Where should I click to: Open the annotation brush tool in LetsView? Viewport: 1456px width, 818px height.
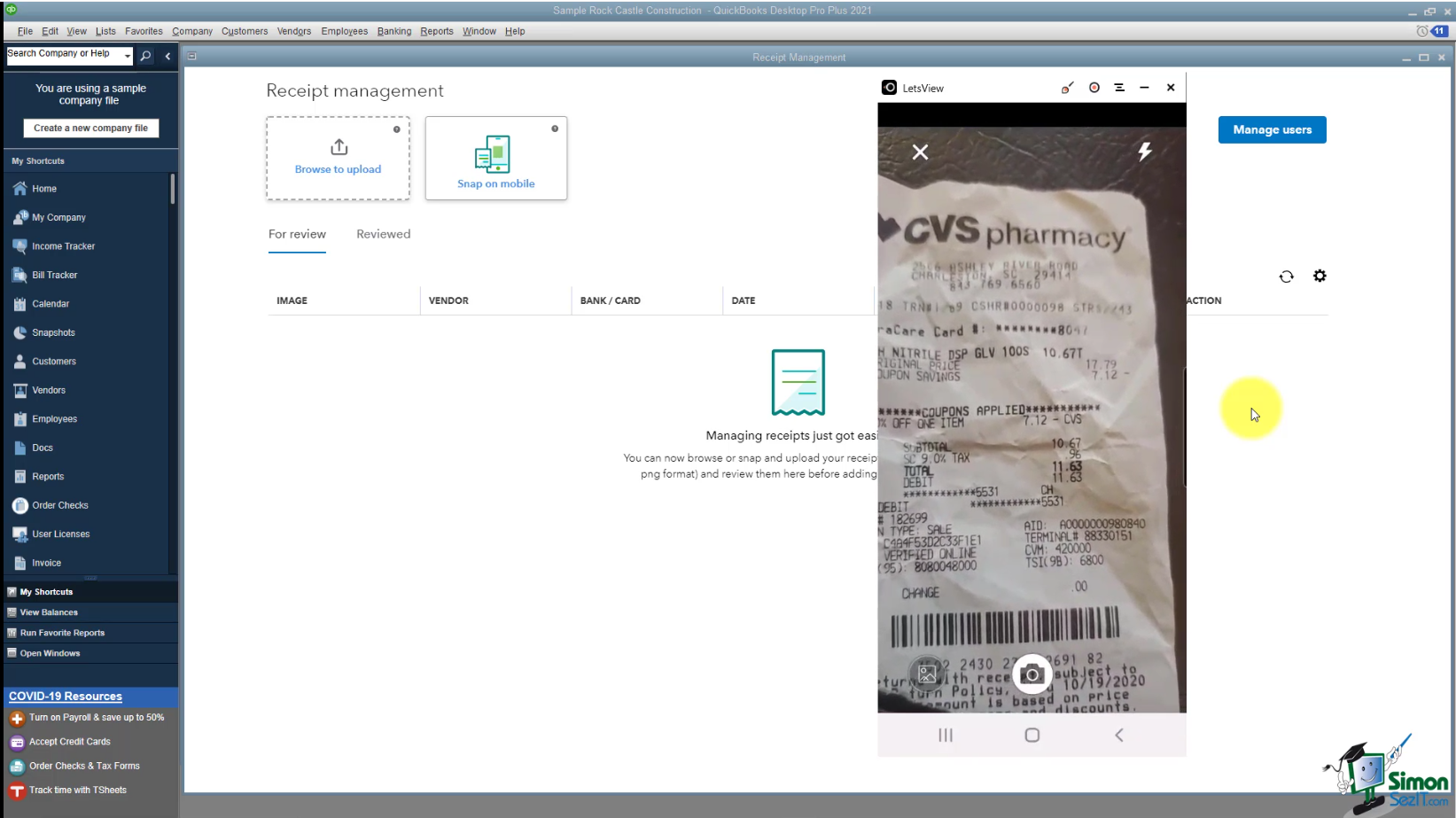click(x=1067, y=88)
